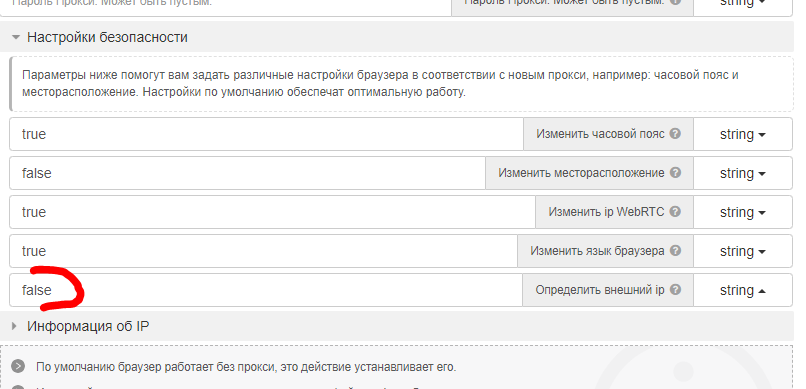
Task: Click the Изменить ip WebRTC label
Action: 607,212
